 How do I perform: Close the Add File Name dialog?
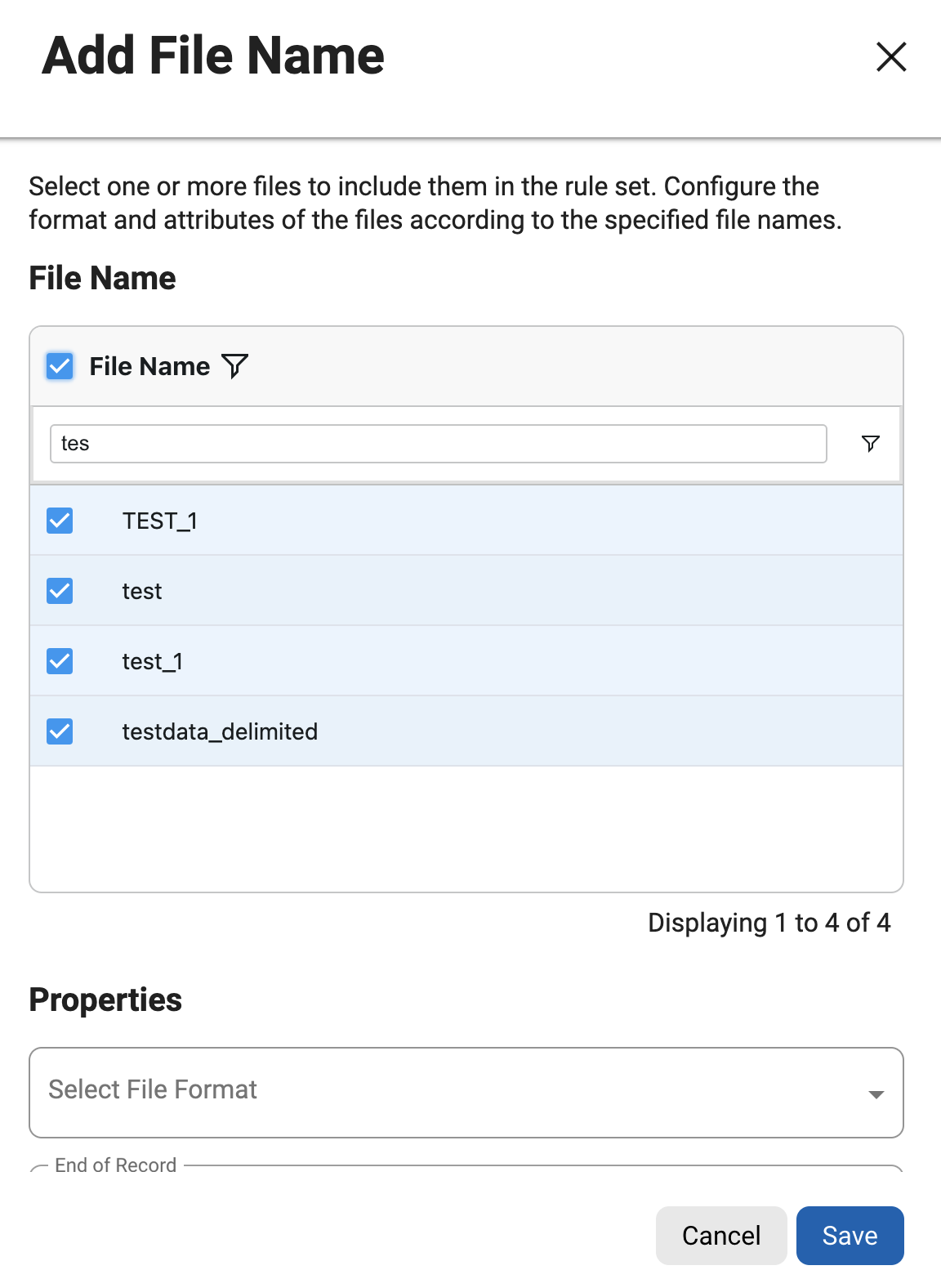pos(890,57)
